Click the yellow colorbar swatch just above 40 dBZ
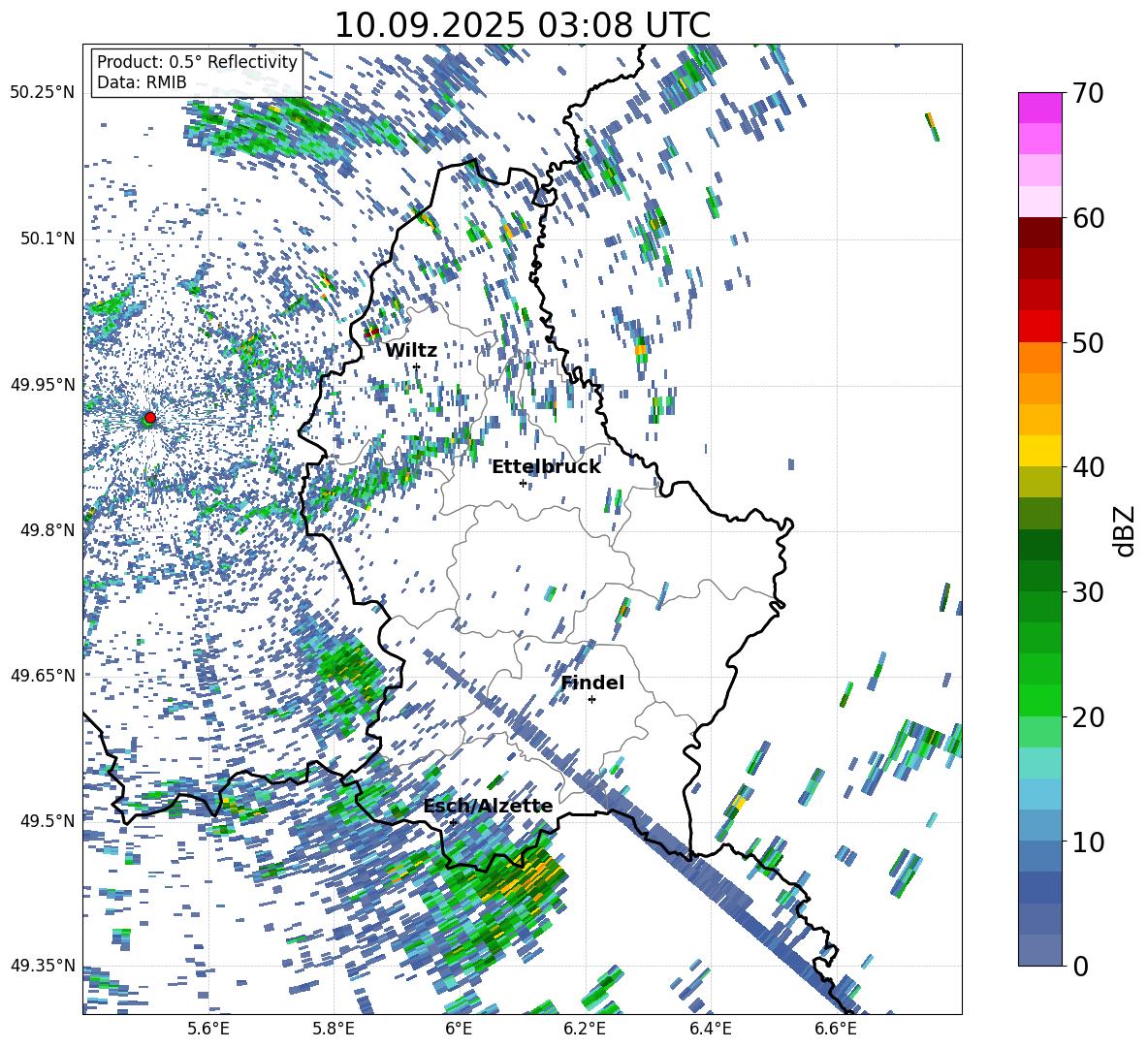Viewport: 1148px width, 1048px height. (x=1039, y=451)
